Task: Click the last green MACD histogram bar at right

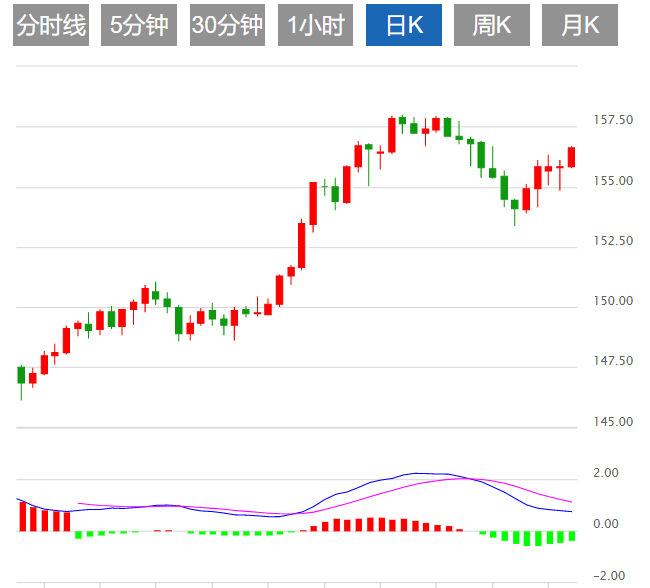Action: pos(572,536)
